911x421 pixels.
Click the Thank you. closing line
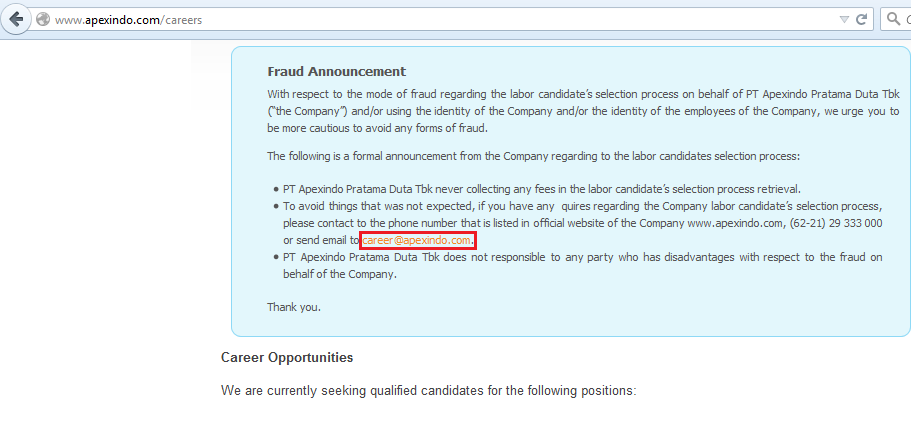[294, 307]
